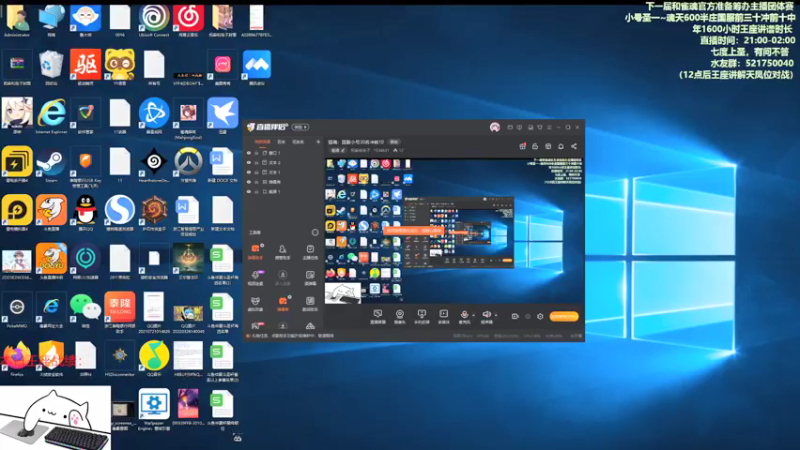The width and height of the screenshot is (800, 450).
Task: Toggle visibility of the 文本 2 source
Action: (x=249, y=163)
